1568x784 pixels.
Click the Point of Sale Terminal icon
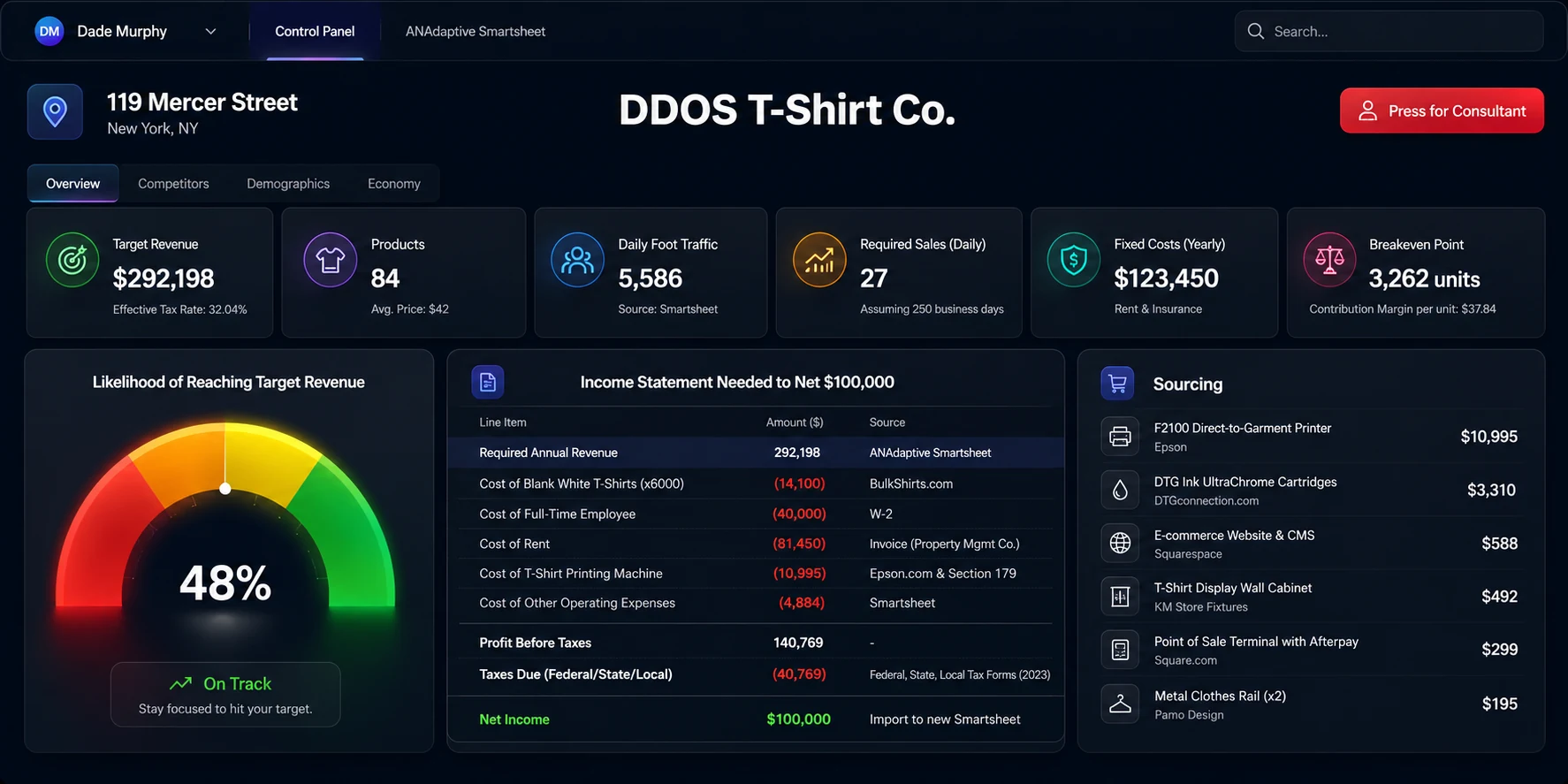[x=1120, y=650]
